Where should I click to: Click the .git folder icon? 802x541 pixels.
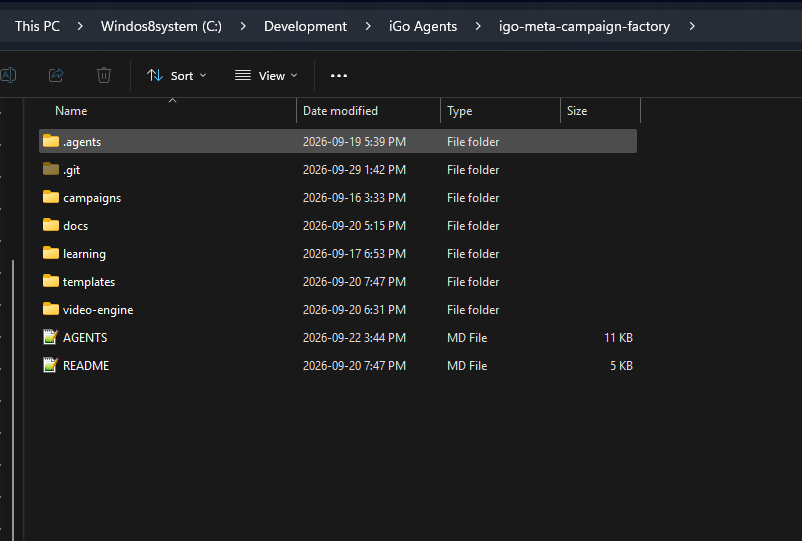[x=51, y=169]
